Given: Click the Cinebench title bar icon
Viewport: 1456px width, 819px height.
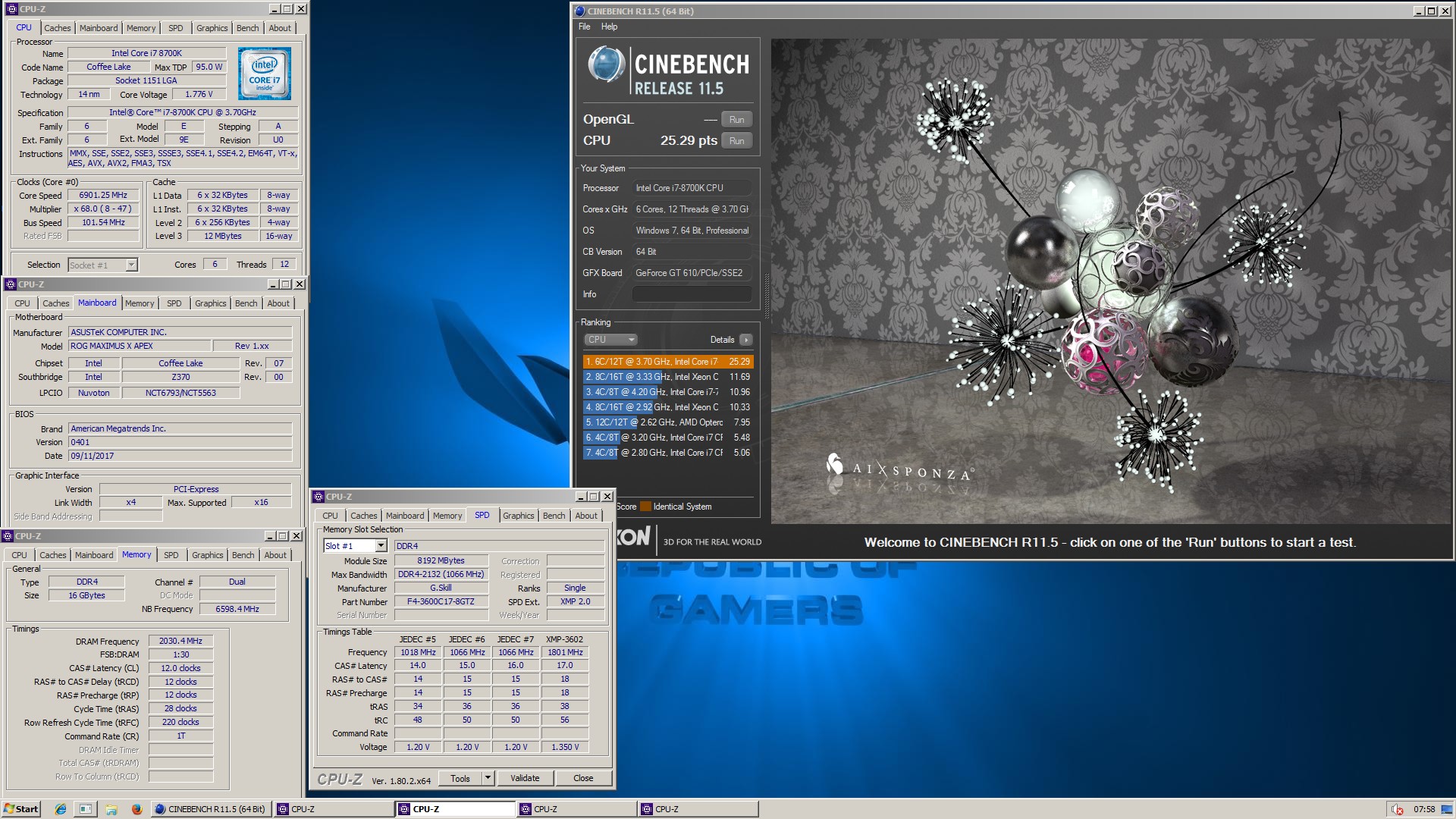Looking at the screenshot, I should [579, 11].
